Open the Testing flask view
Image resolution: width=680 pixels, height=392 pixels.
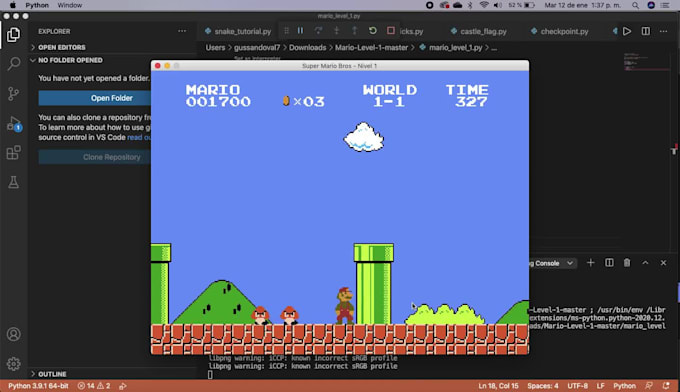point(13,182)
